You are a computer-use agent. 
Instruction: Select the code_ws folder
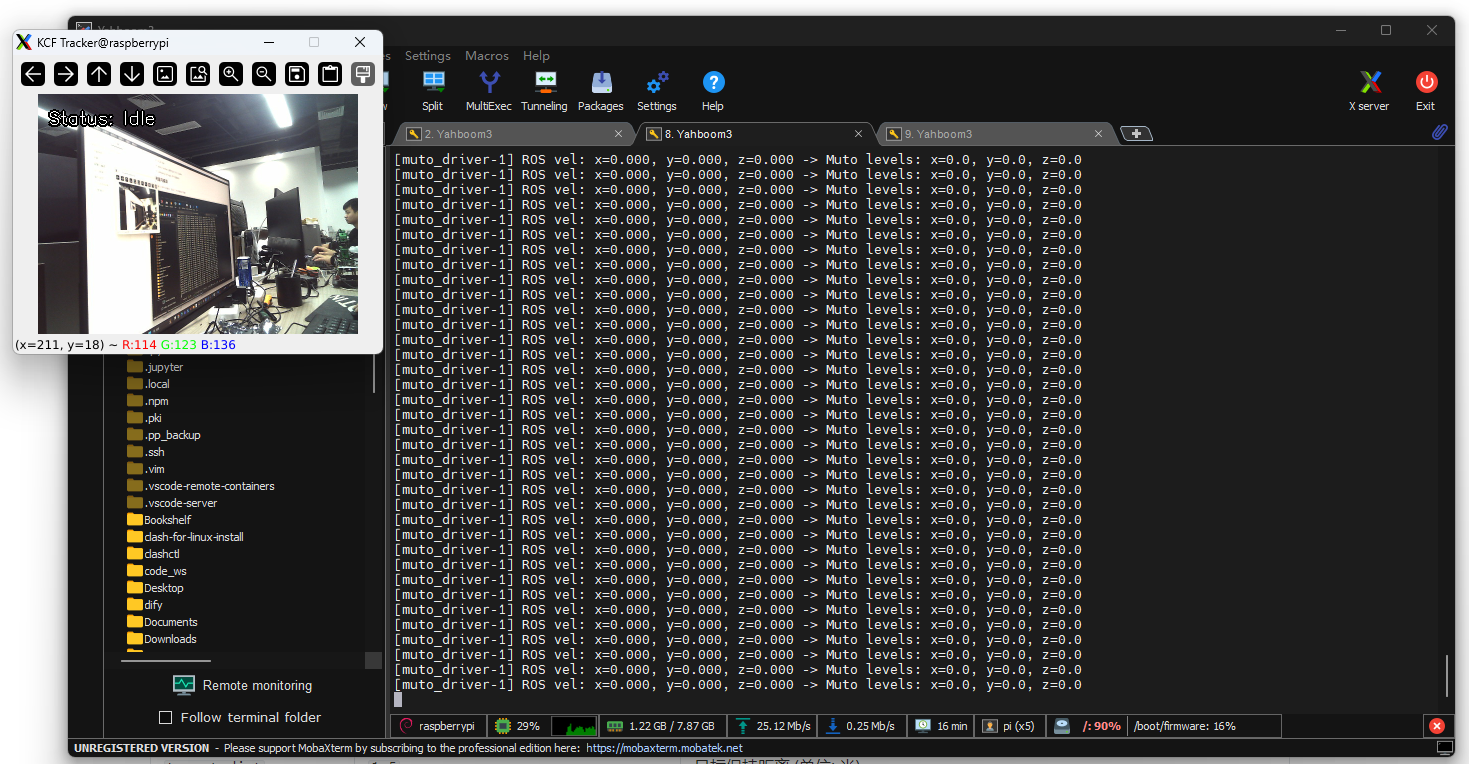[157, 571]
